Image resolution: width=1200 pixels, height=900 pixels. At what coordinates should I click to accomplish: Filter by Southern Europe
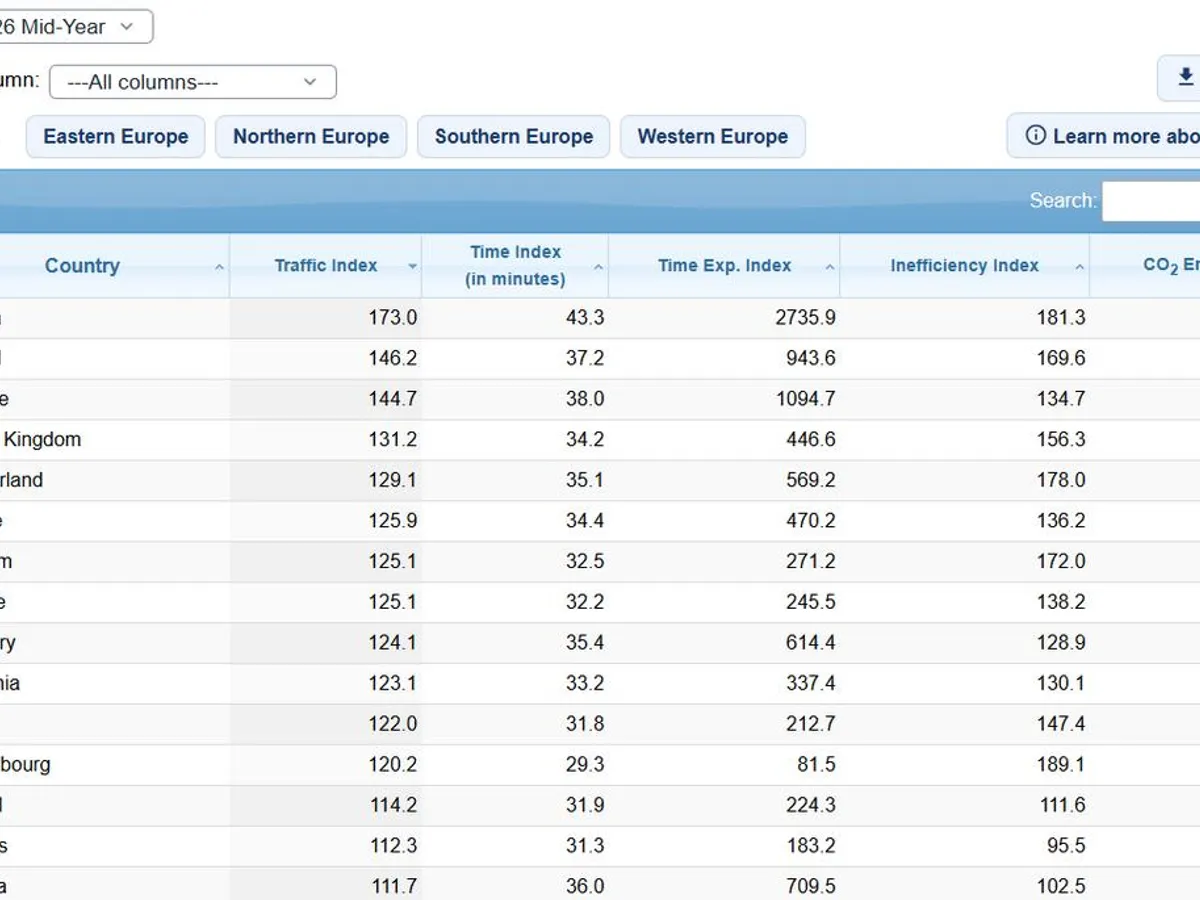[x=514, y=137]
